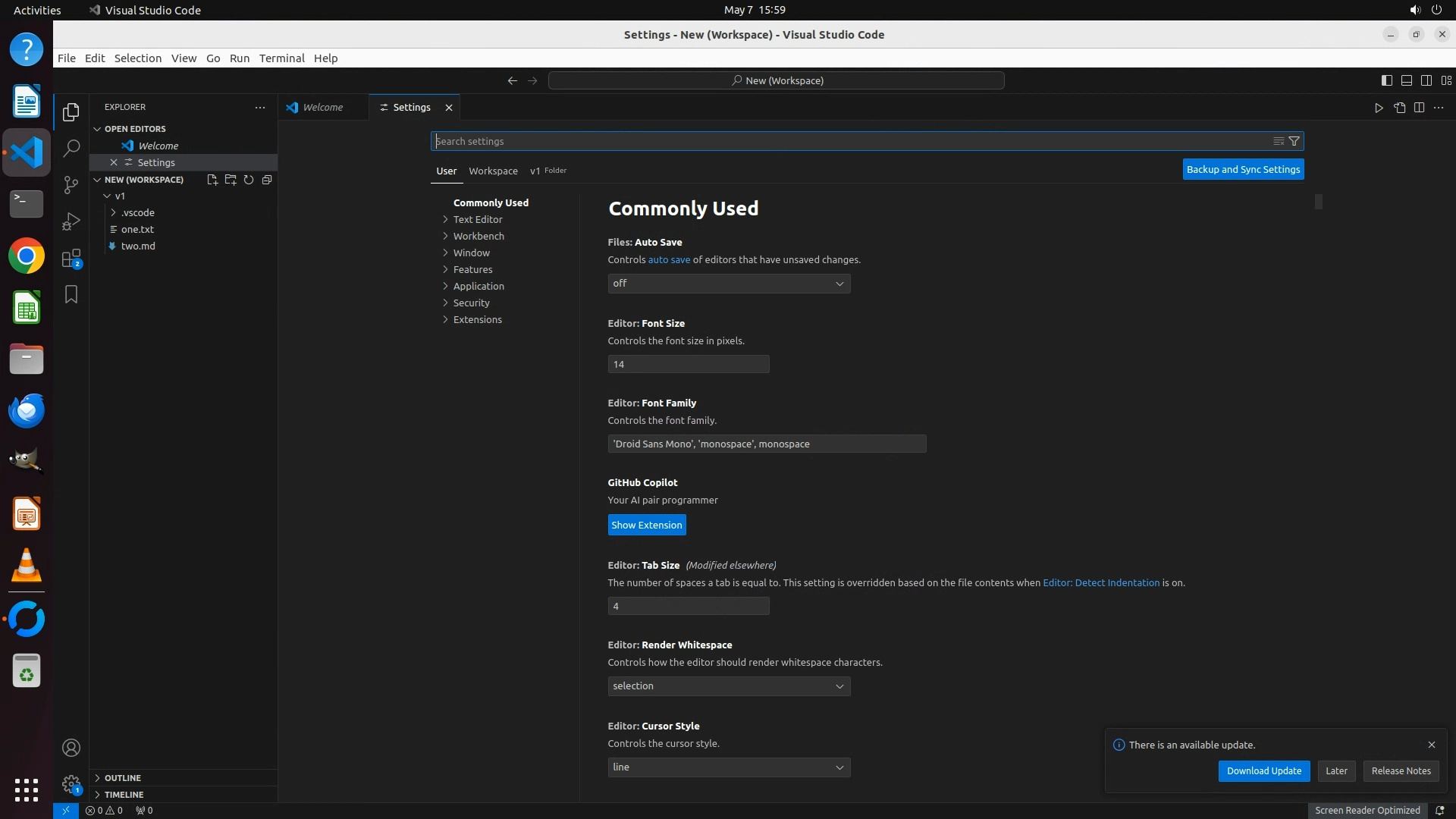Toggle the primary side bar
This screenshot has width=1456, height=819.
click(1386, 80)
